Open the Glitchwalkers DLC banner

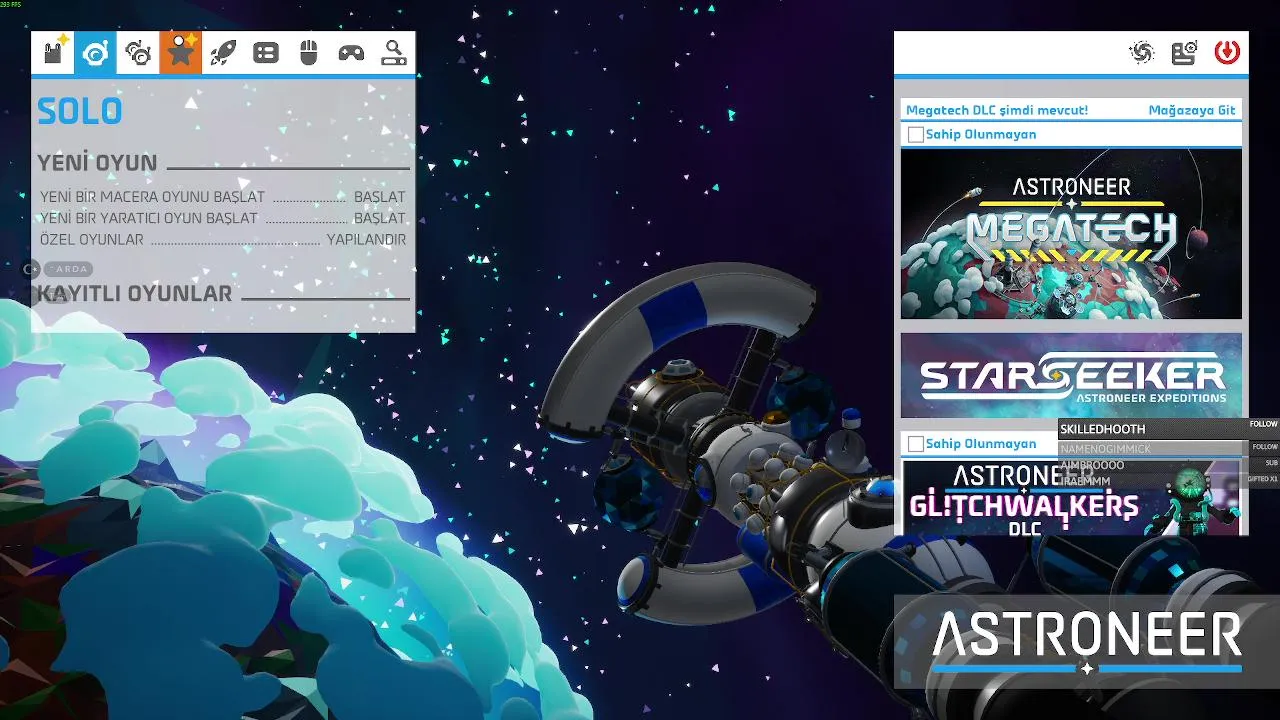coord(1071,497)
